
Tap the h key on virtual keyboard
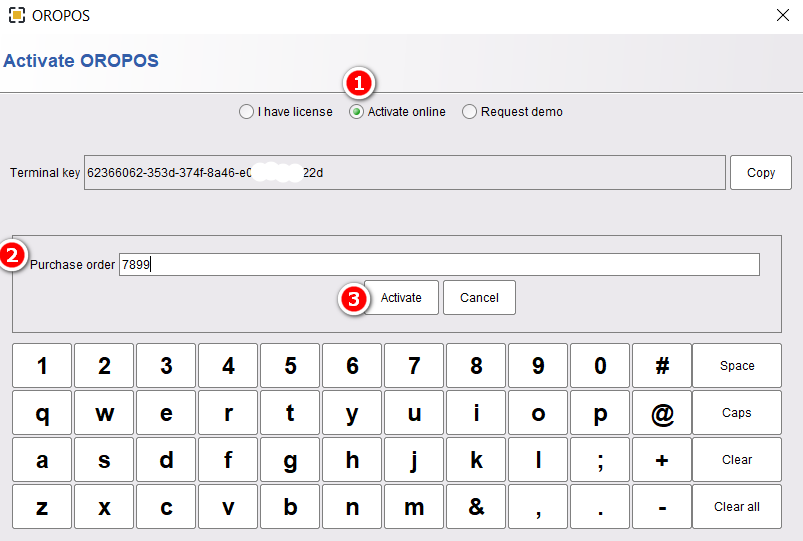(x=352, y=460)
